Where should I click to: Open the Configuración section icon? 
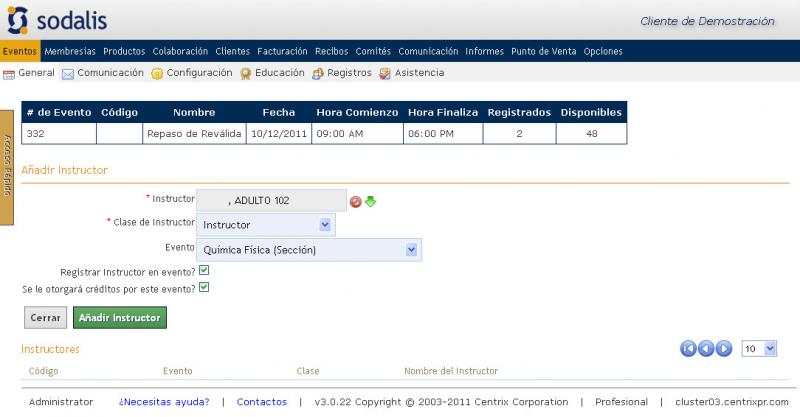157,73
